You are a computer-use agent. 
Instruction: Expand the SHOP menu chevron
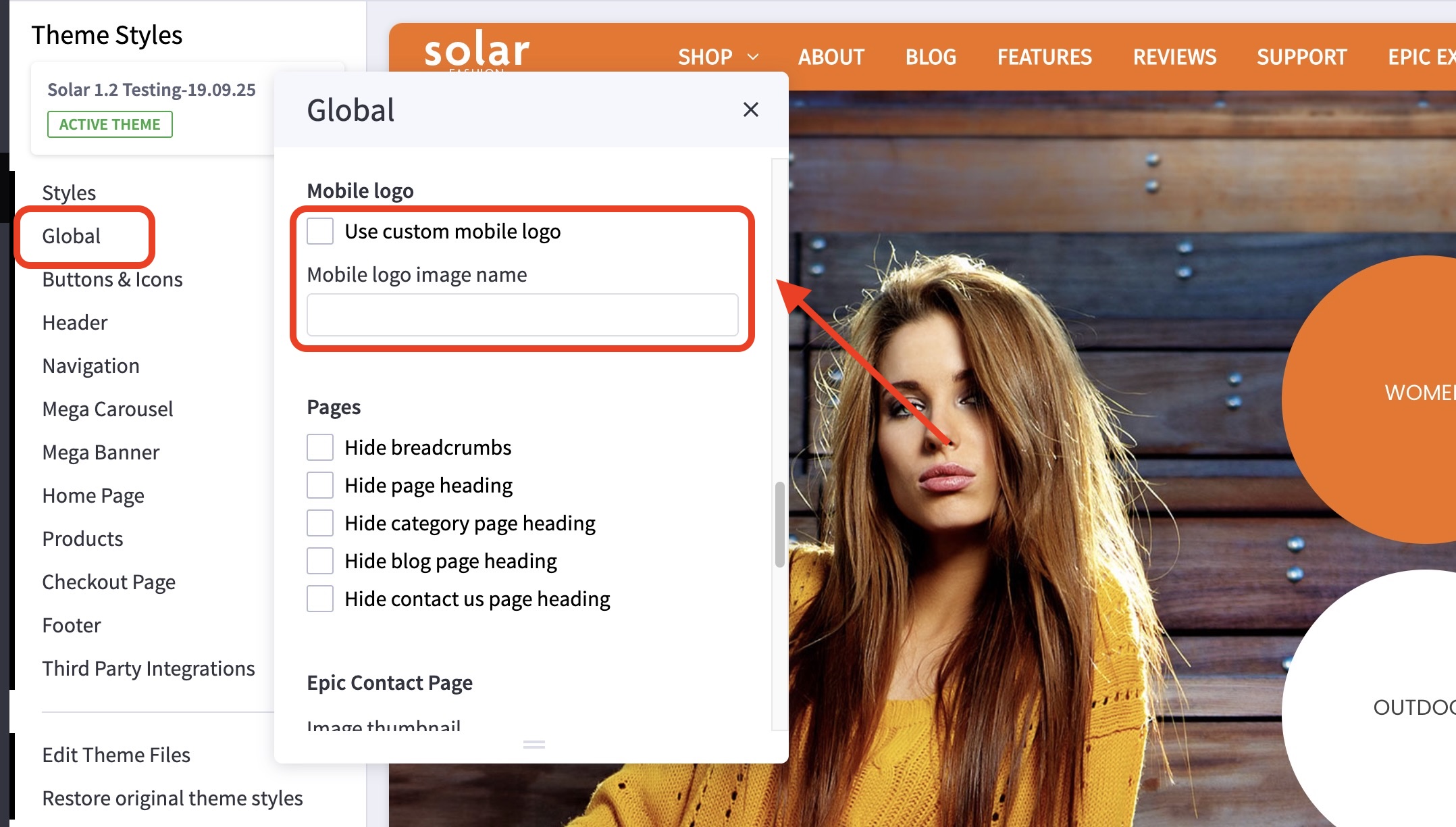click(x=753, y=57)
